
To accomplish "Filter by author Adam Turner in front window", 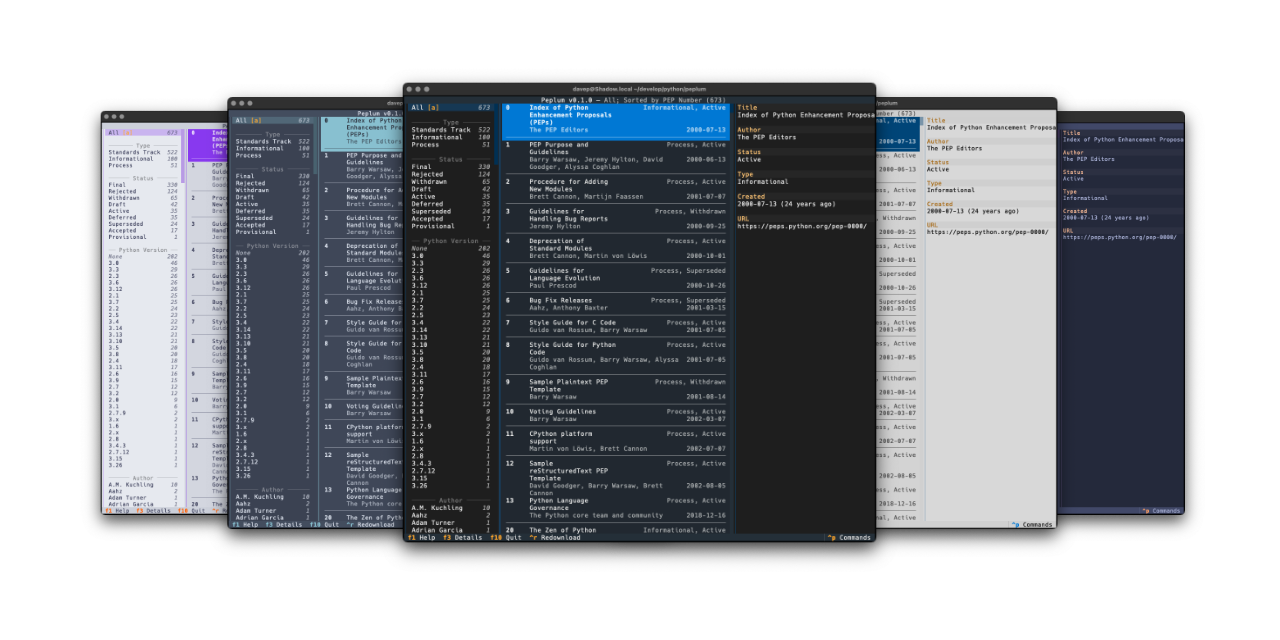I will (x=451, y=523).
